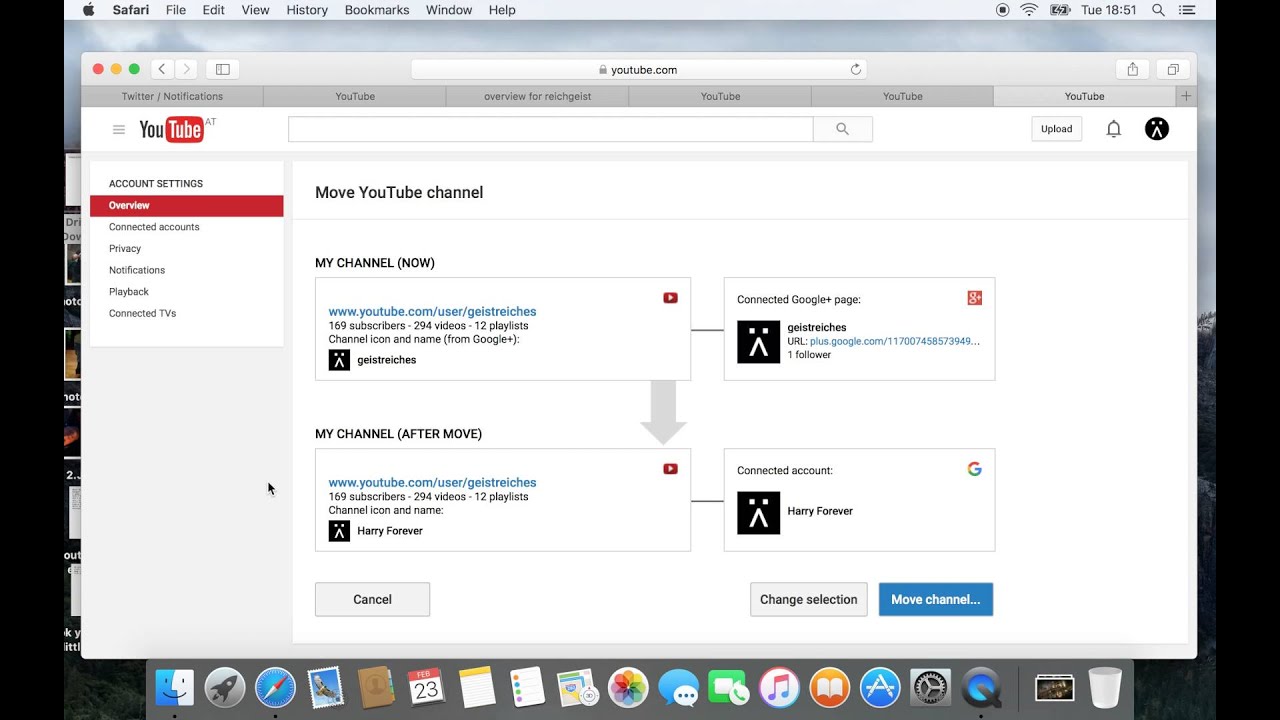The height and width of the screenshot is (720, 1280).
Task: Open Privacy settings
Action: [125, 249]
